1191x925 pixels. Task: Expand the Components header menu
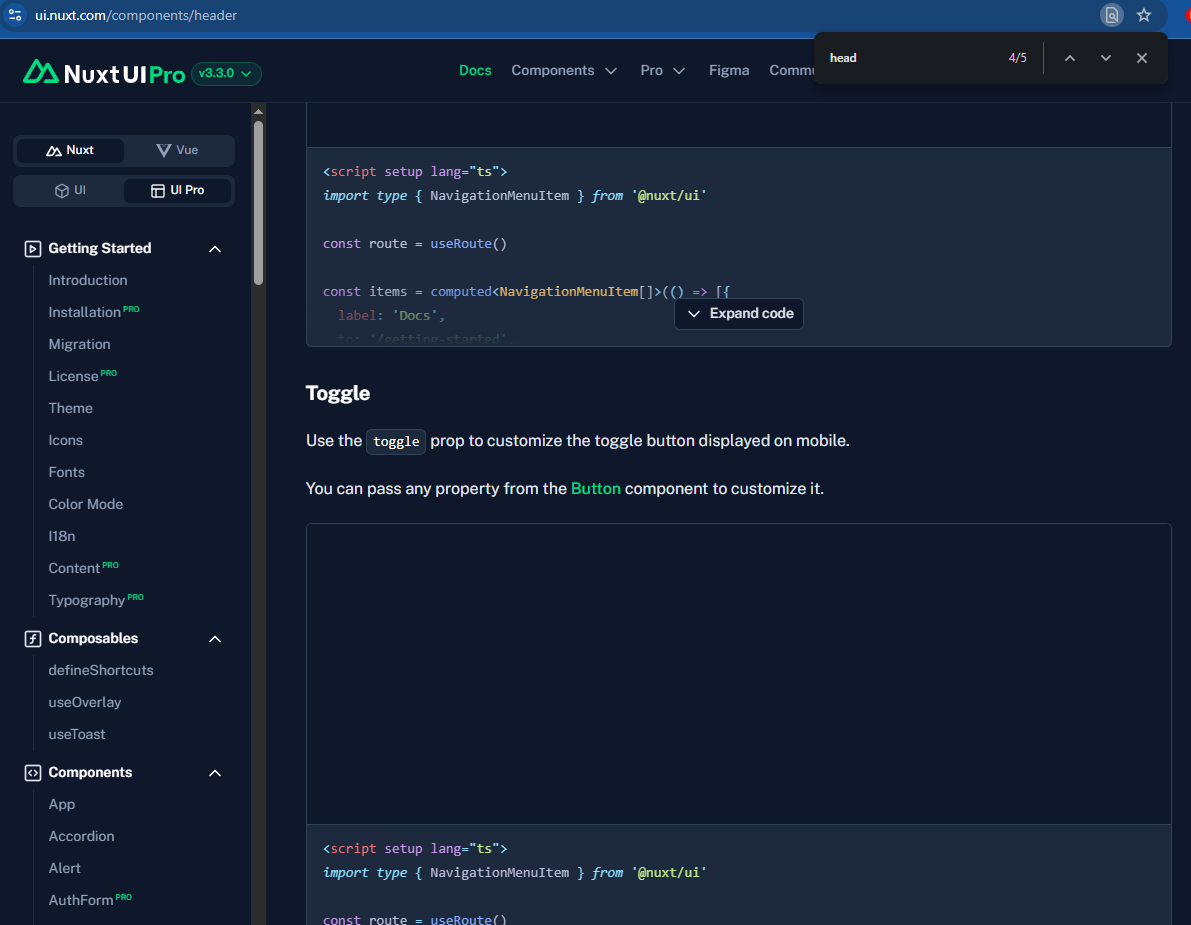(564, 71)
